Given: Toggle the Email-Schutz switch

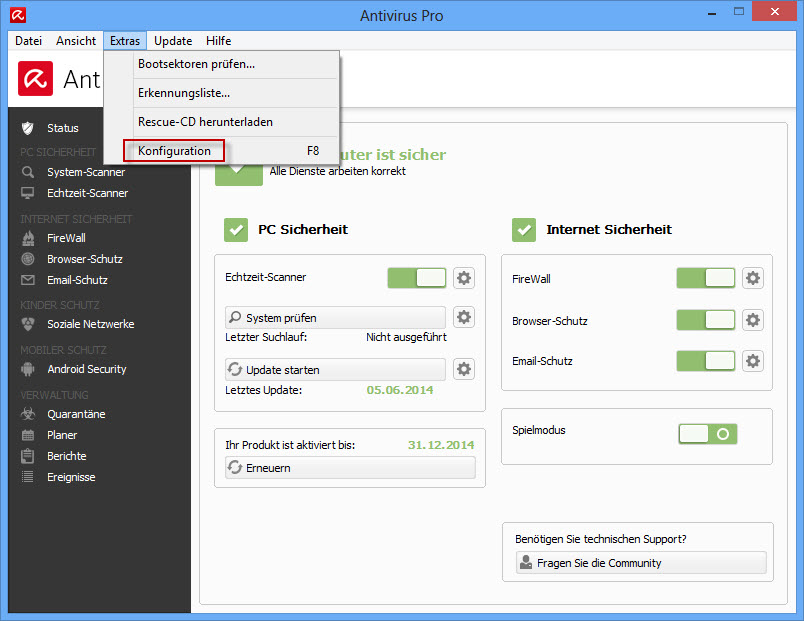Looking at the screenshot, I should coord(706,361).
